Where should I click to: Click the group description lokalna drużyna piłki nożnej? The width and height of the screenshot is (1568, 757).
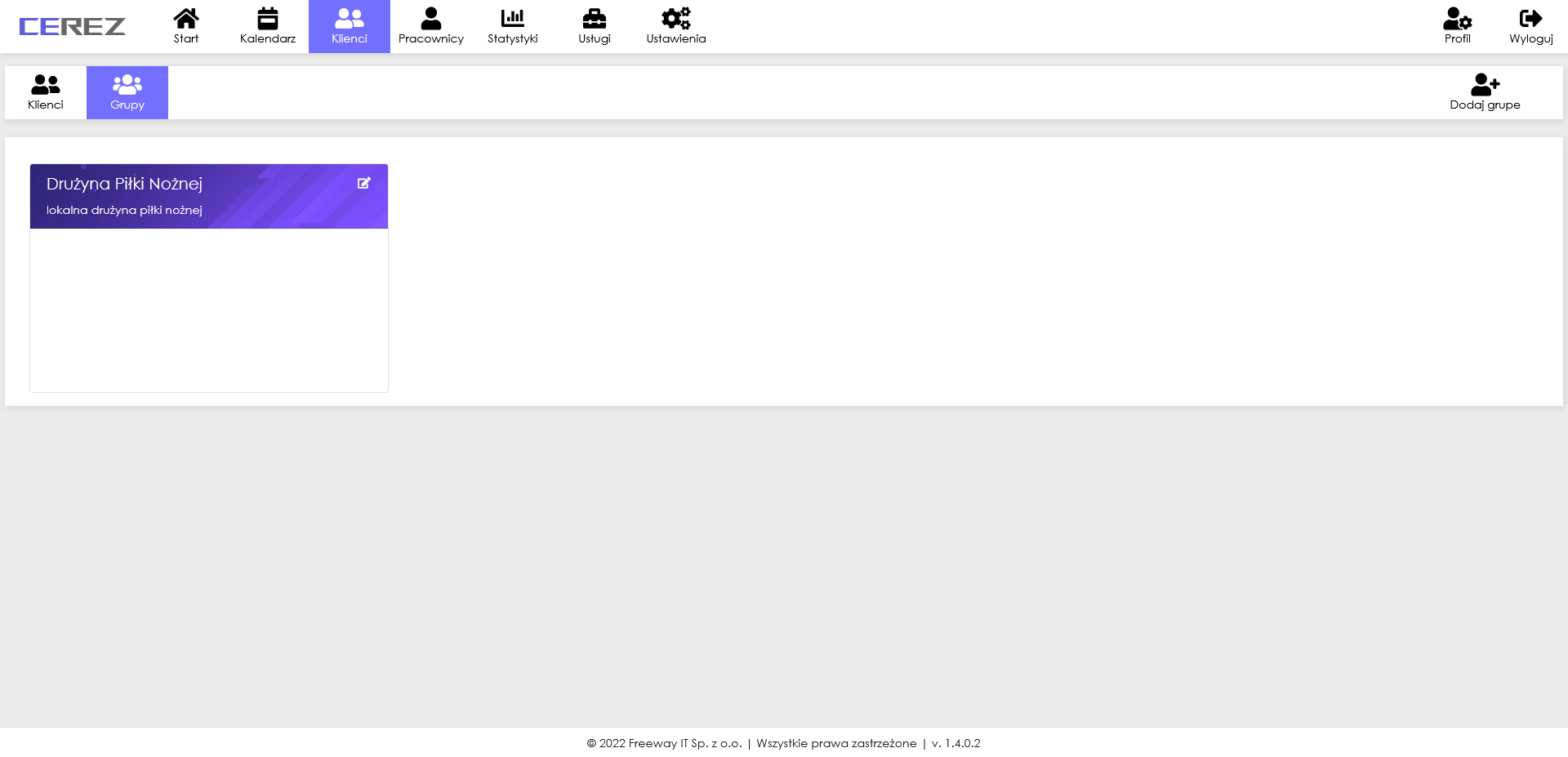click(x=124, y=210)
